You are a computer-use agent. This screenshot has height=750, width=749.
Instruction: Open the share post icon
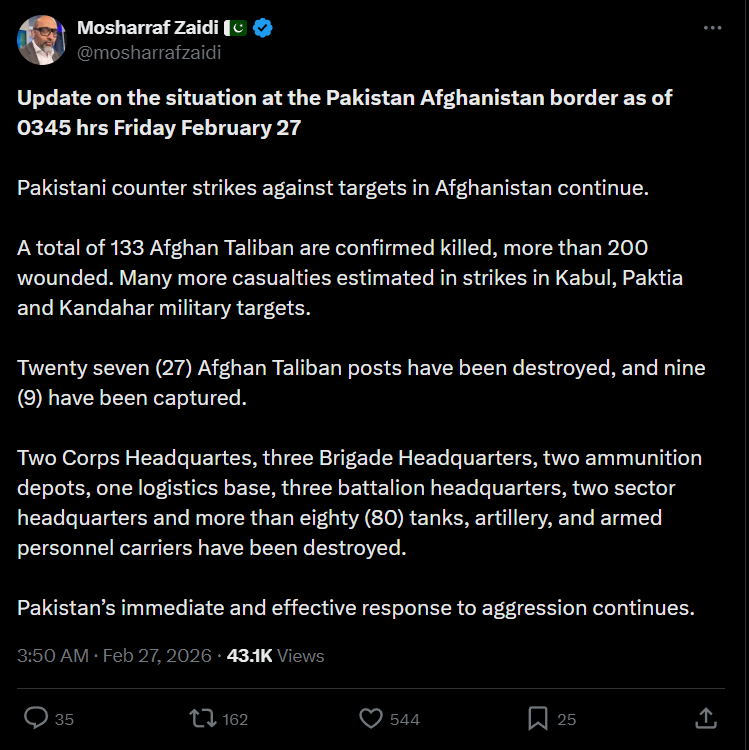(x=705, y=718)
